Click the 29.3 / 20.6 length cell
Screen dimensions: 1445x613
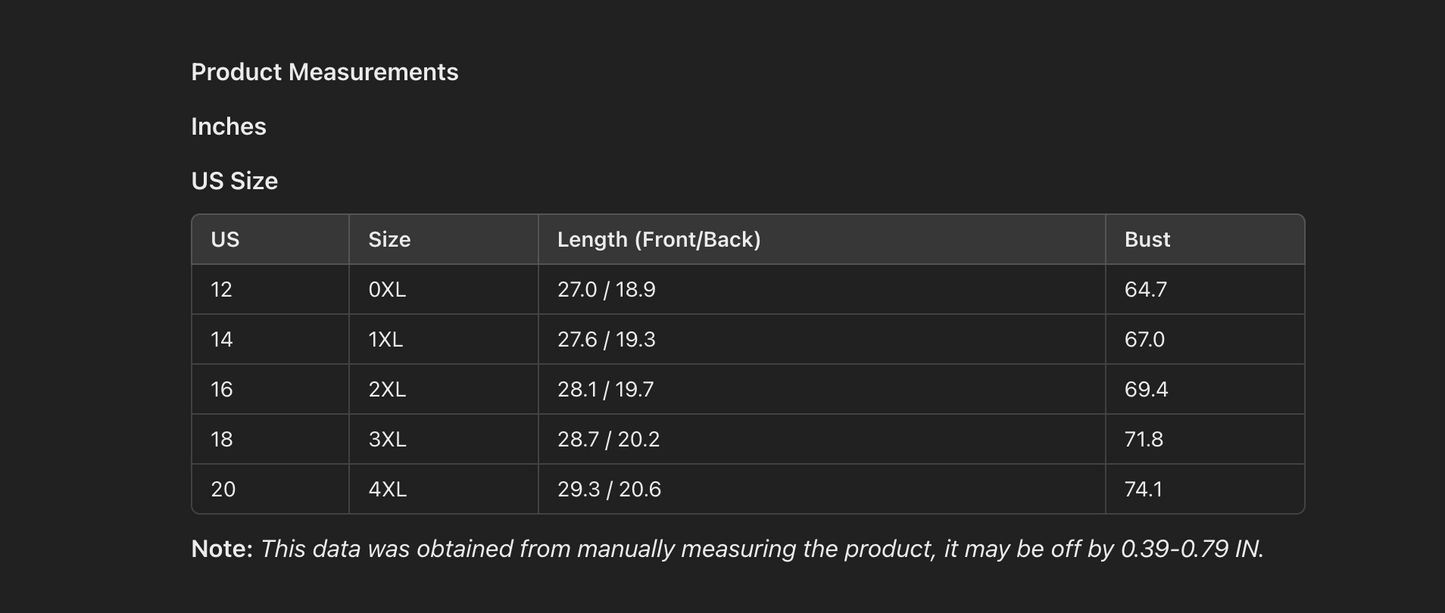[x=609, y=489]
